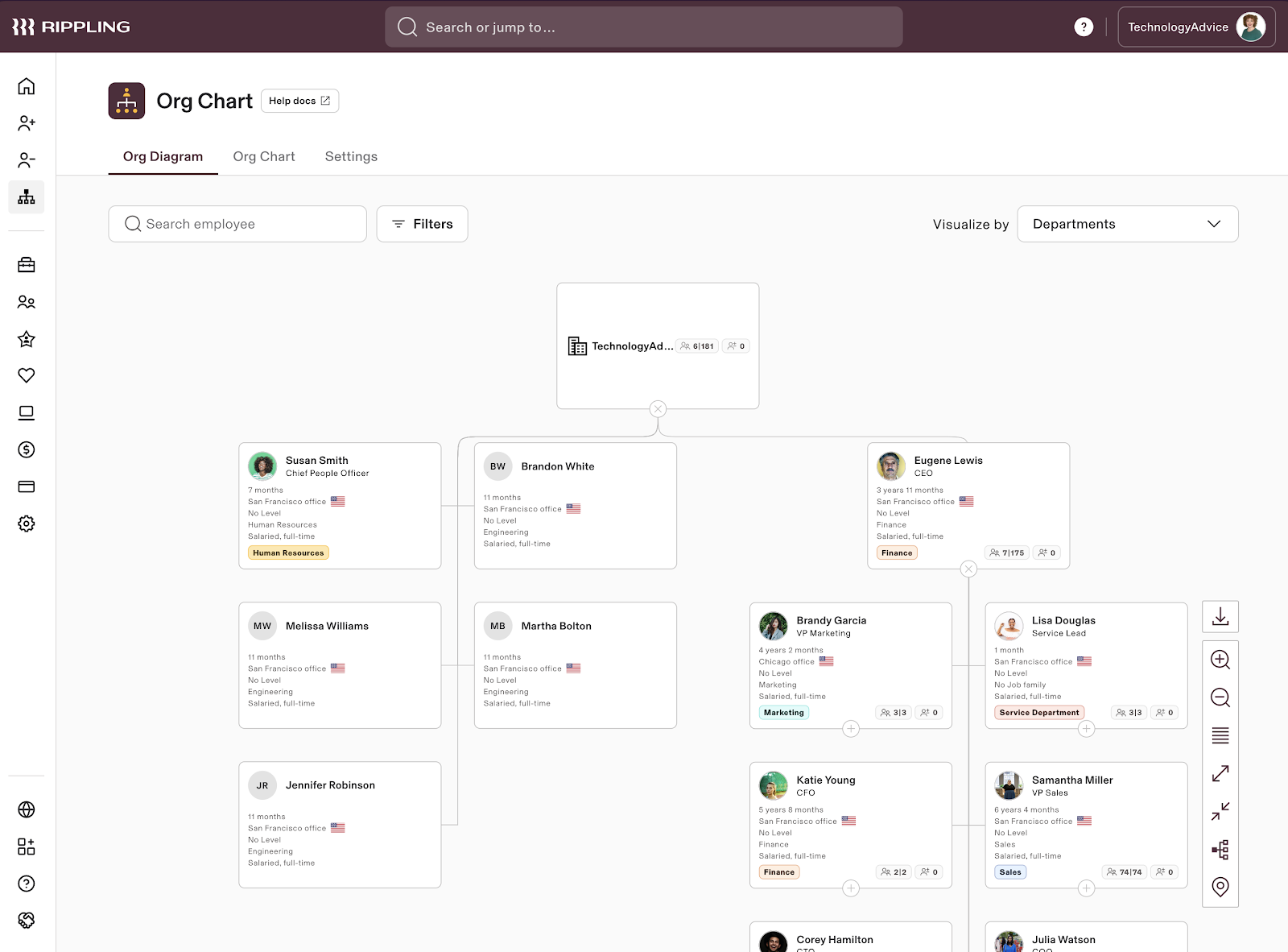1288x952 pixels.
Task: Open the Filters button
Action: (x=422, y=224)
